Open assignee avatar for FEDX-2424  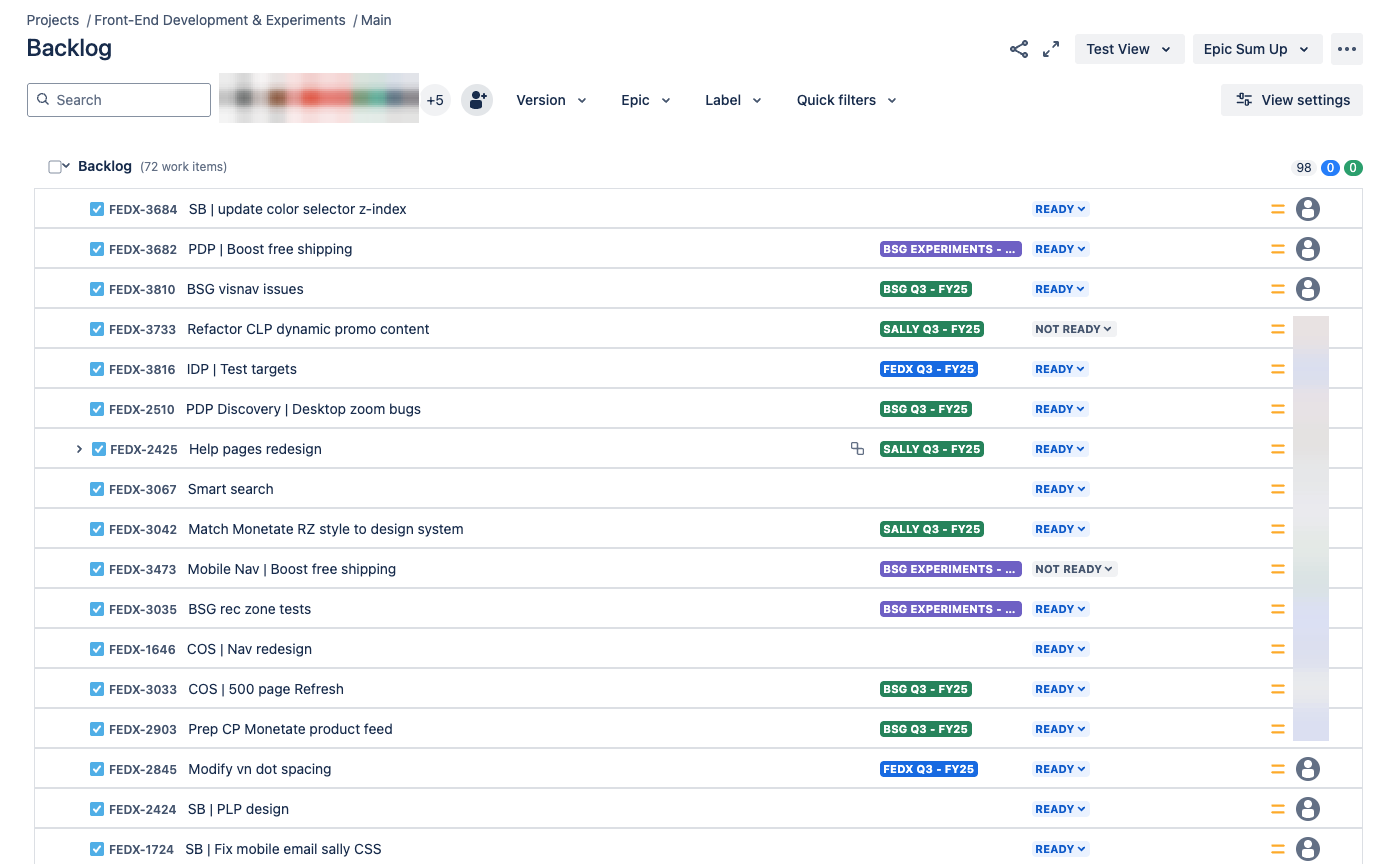tap(1308, 809)
